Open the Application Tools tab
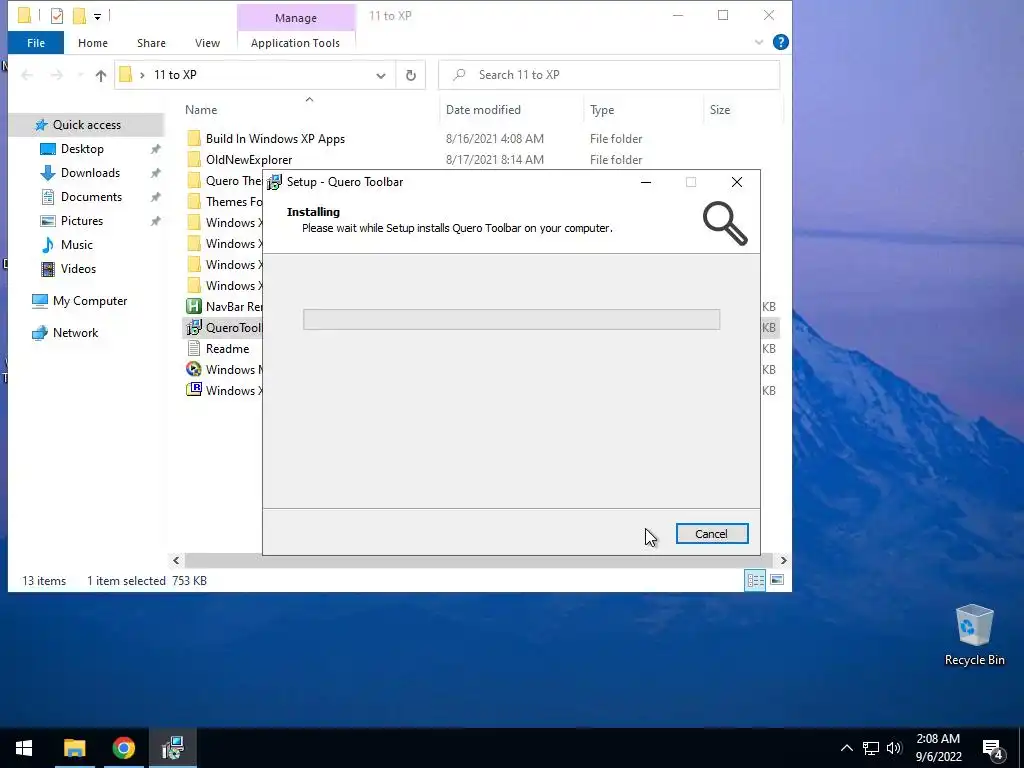Viewport: 1024px width, 768px height. click(x=295, y=43)
